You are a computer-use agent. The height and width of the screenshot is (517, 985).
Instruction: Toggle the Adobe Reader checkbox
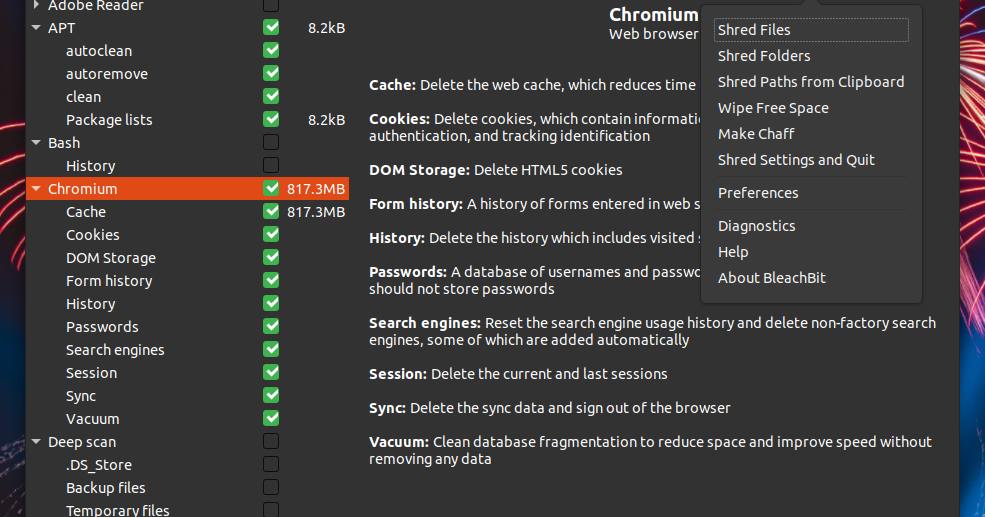coord(271,5)
